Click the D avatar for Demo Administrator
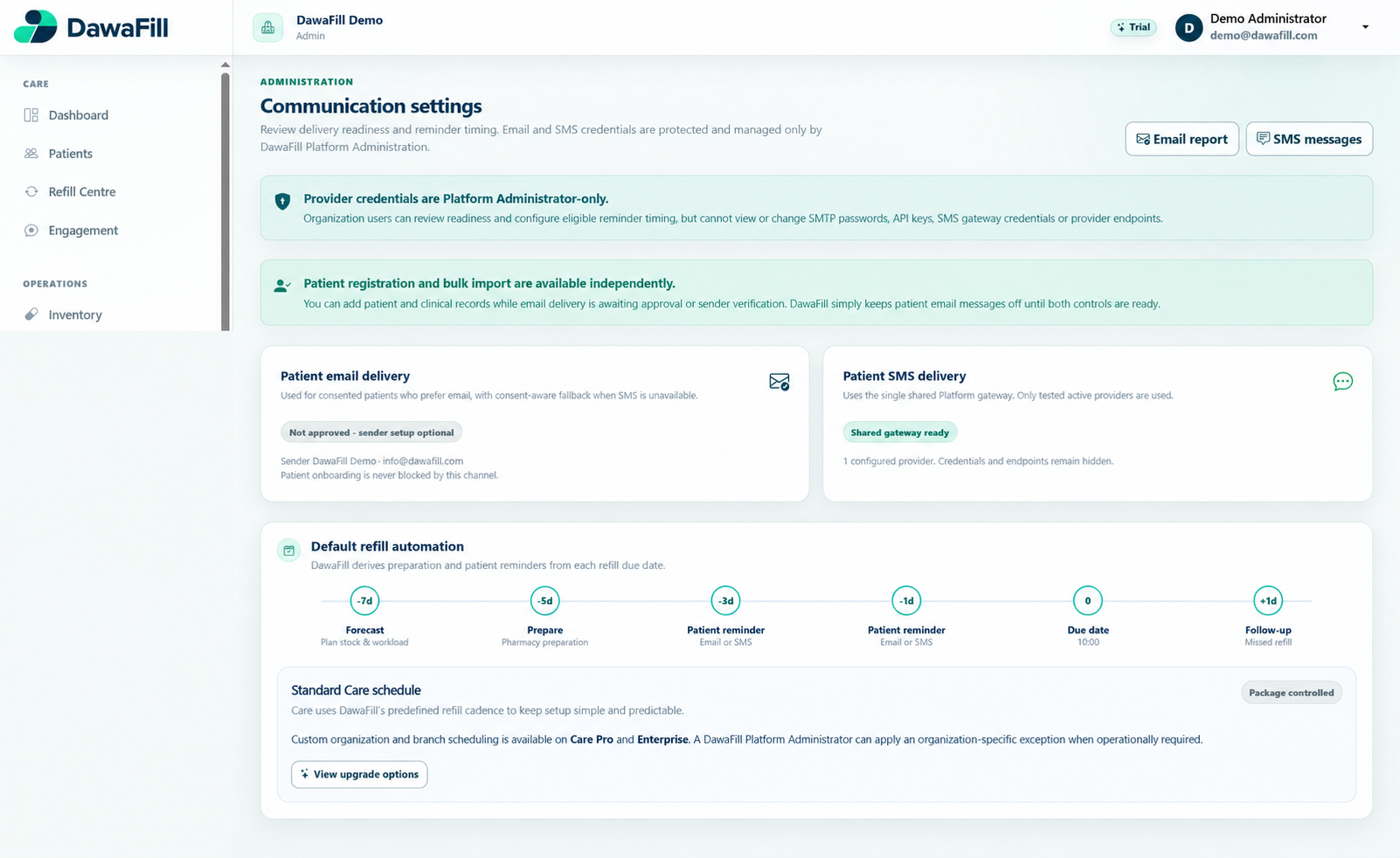1400x858 pixels. coord(1189,28)
